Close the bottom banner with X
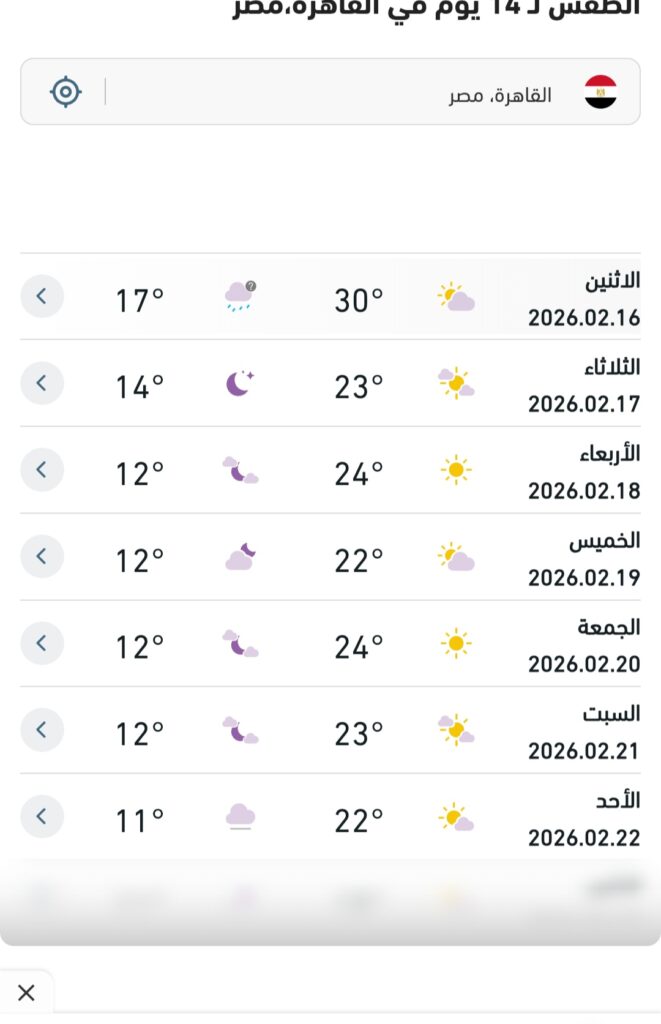The width and height of the screenshot is (661, 1024). (26, 993)
